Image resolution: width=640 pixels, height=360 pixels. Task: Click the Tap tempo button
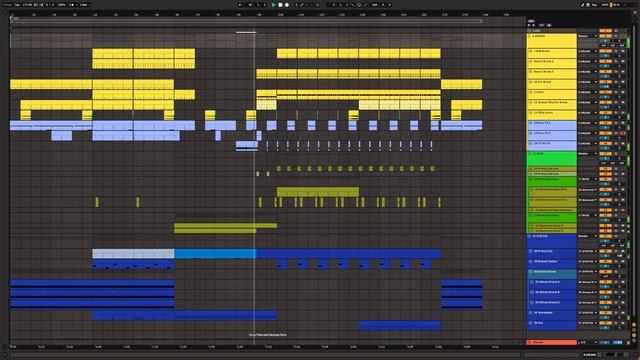pyautogui.click(x=18, y=5)
